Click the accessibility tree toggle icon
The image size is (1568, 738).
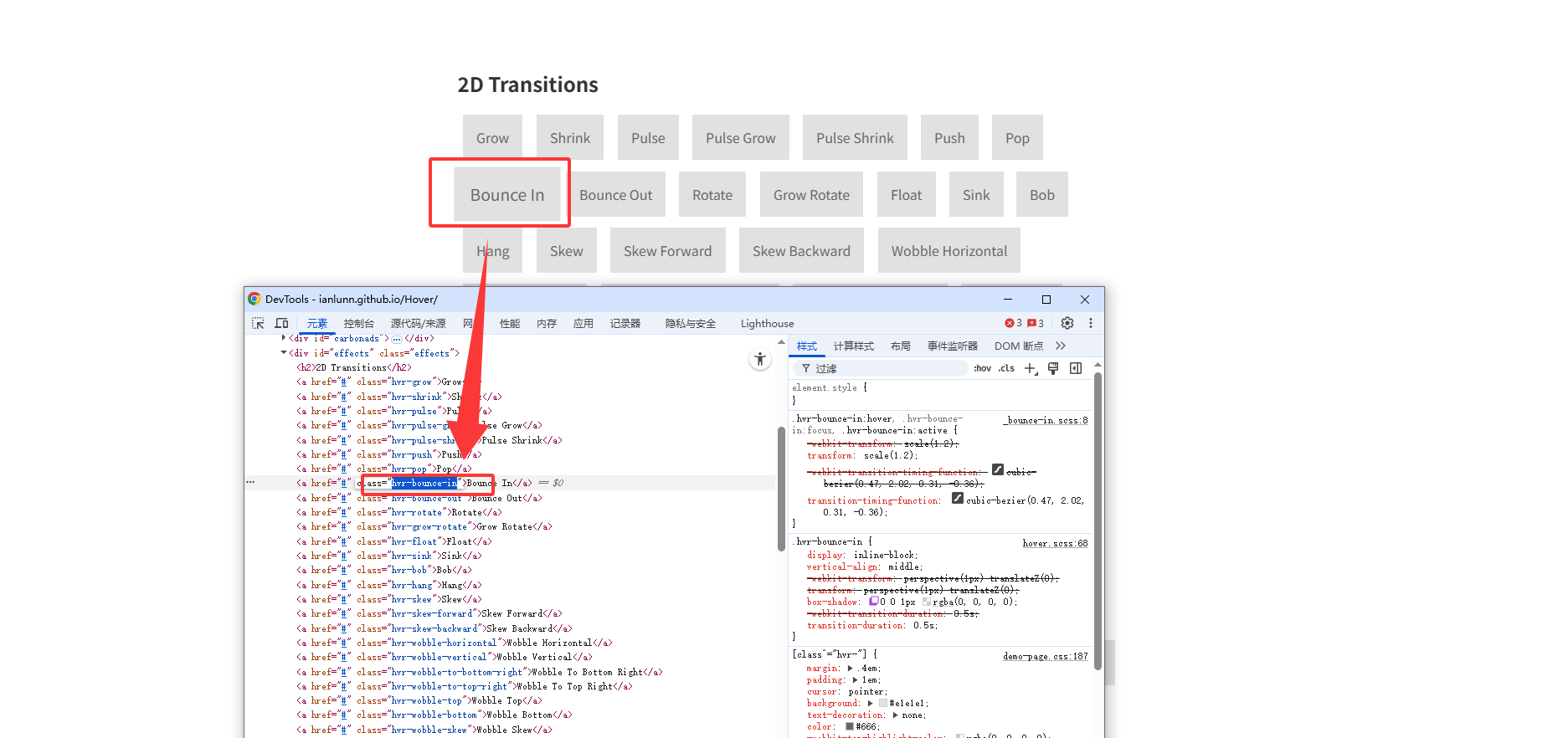759,359
